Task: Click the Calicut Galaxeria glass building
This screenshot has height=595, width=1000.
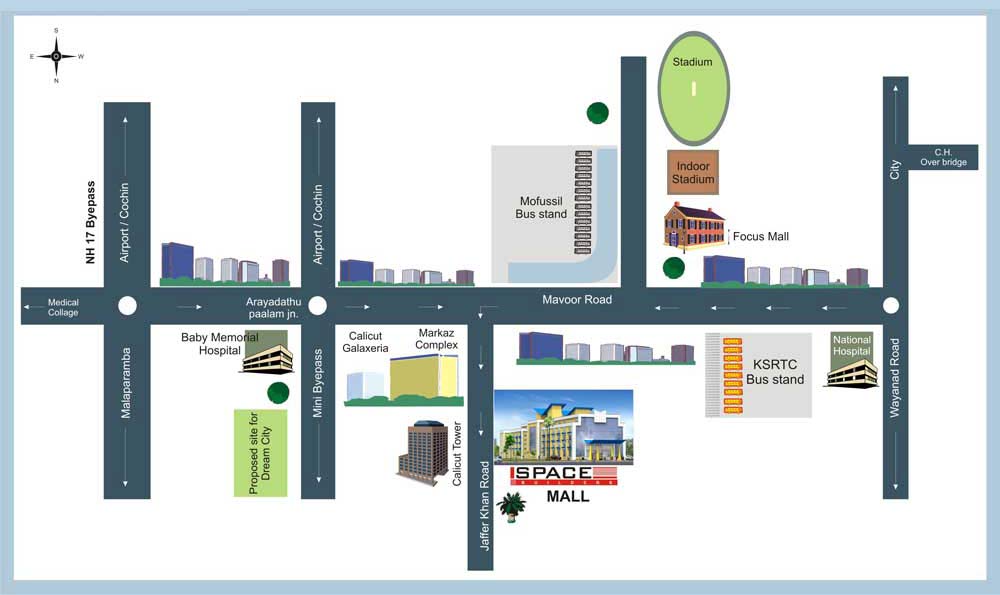Action: click(x=365, y=386)
